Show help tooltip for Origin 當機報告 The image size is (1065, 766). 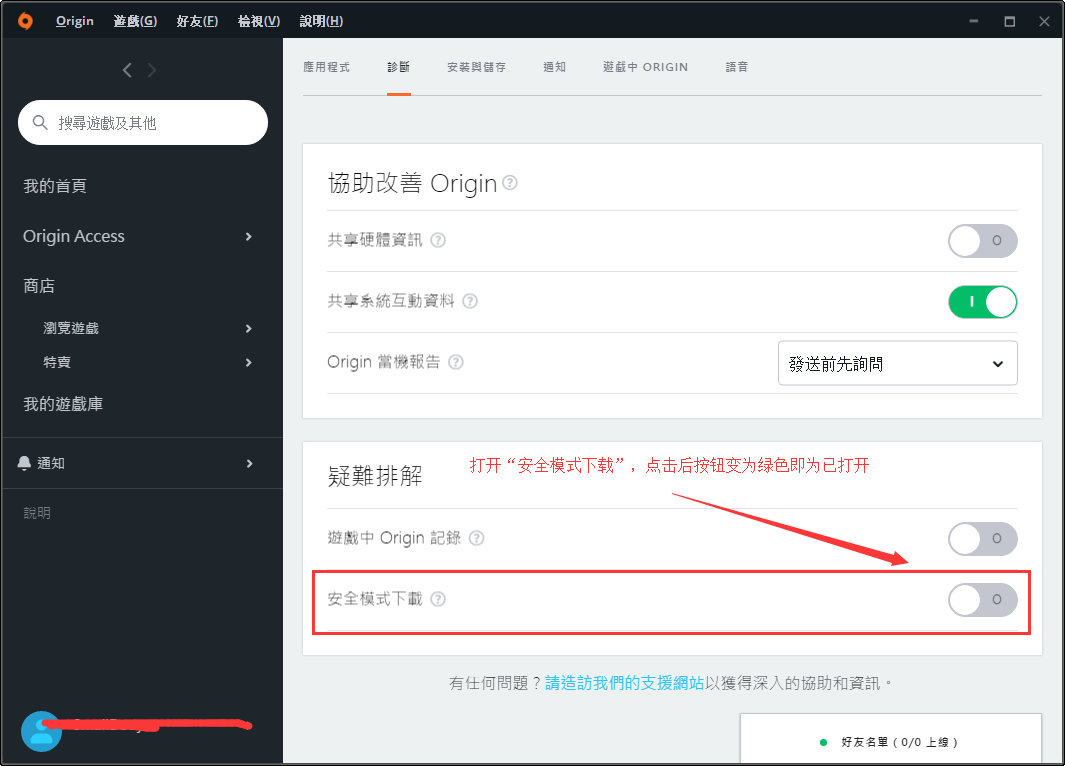[456, 362]
